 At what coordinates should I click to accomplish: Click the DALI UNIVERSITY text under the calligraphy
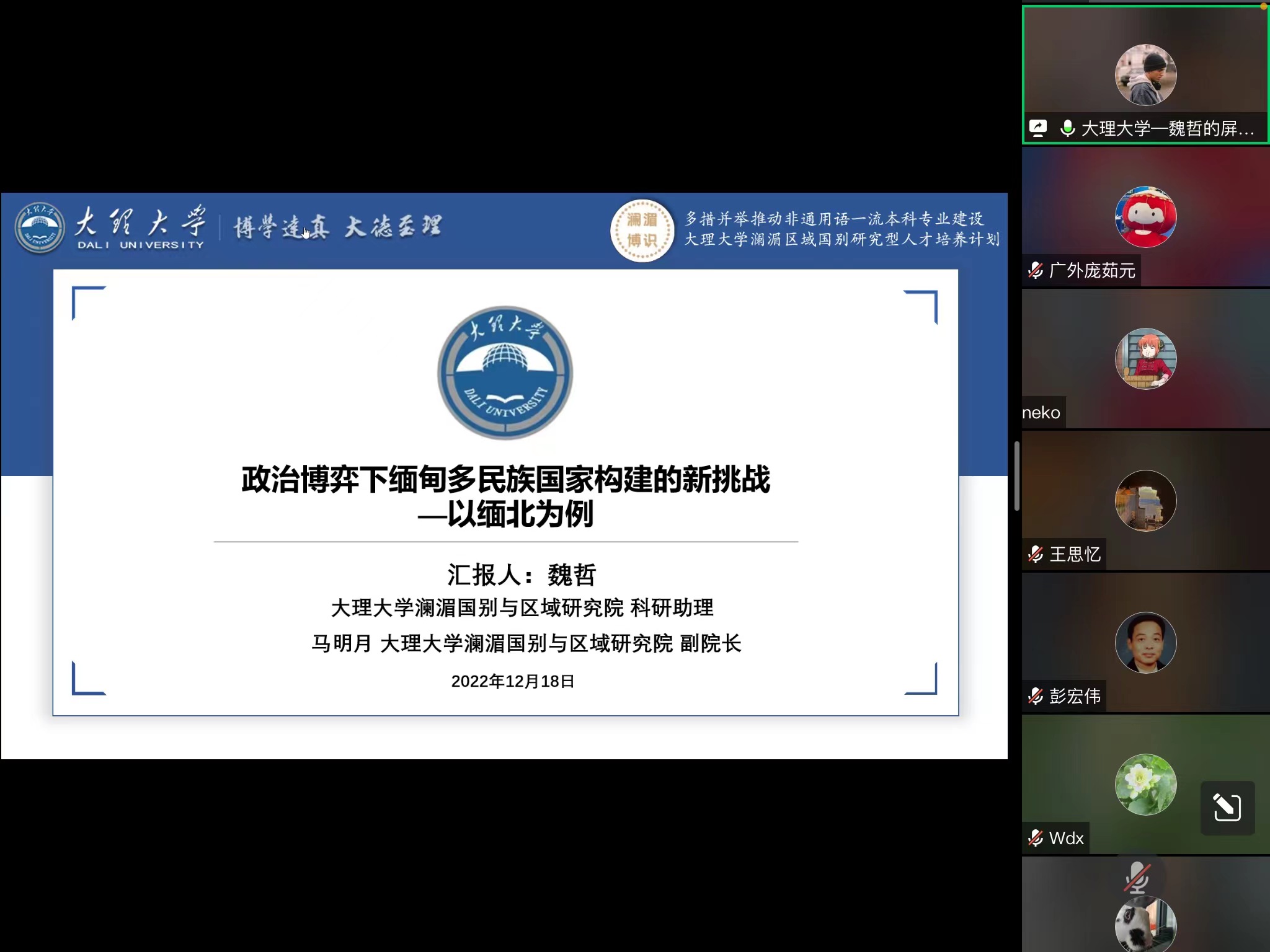(x=140, y=245)
